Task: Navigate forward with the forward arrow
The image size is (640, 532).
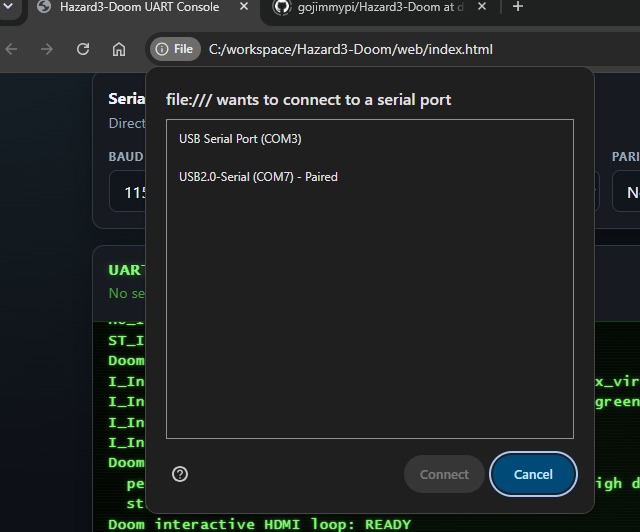Action: (47, 49)
